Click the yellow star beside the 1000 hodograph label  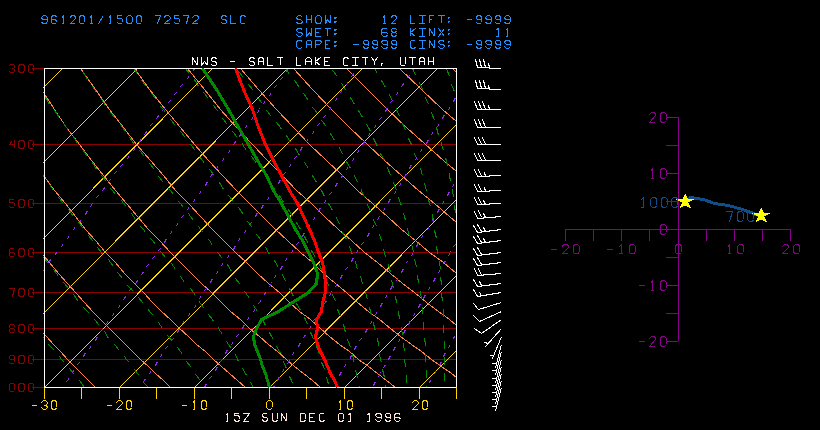point(685,201)
